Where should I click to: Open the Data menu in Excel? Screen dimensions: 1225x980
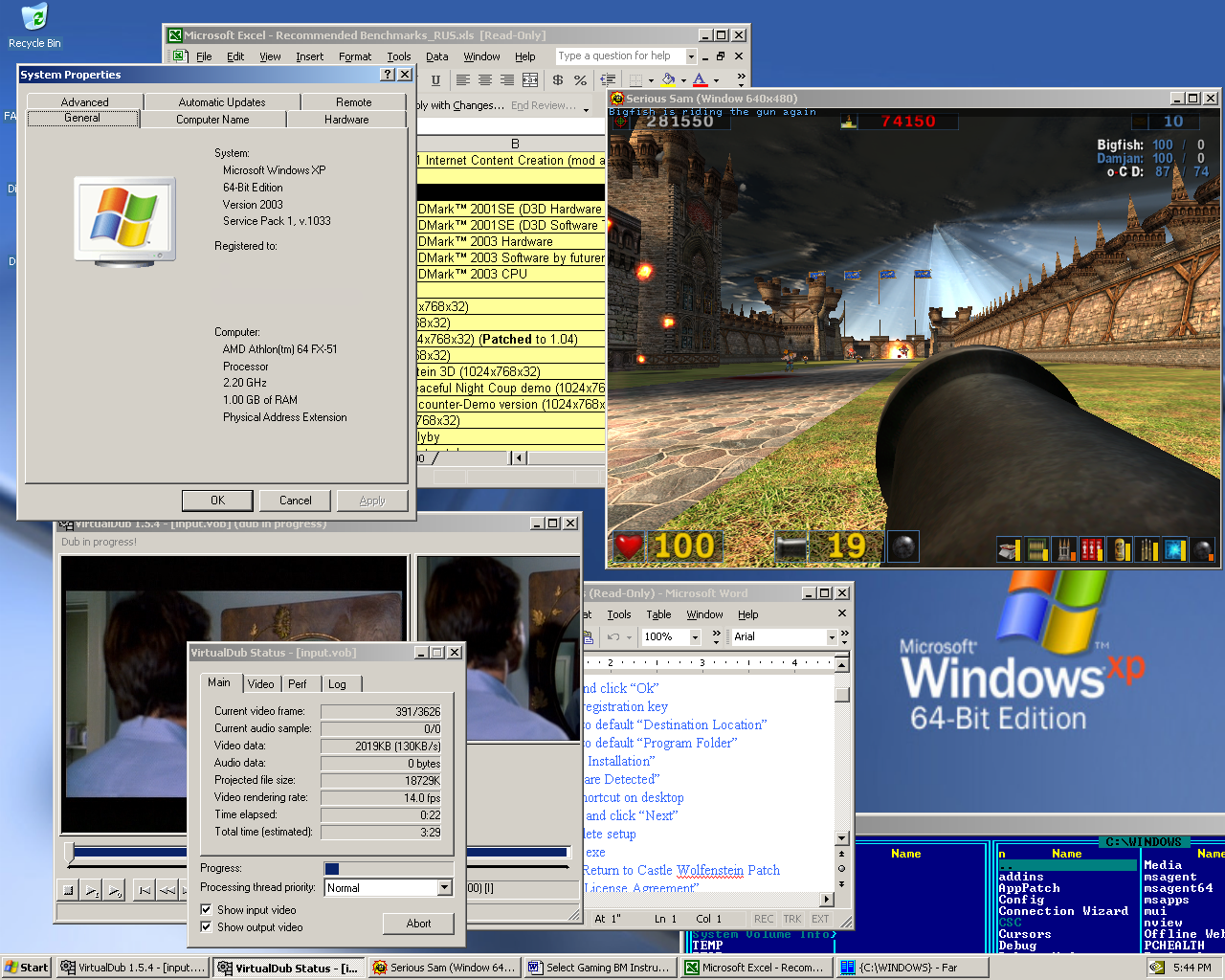436,56
